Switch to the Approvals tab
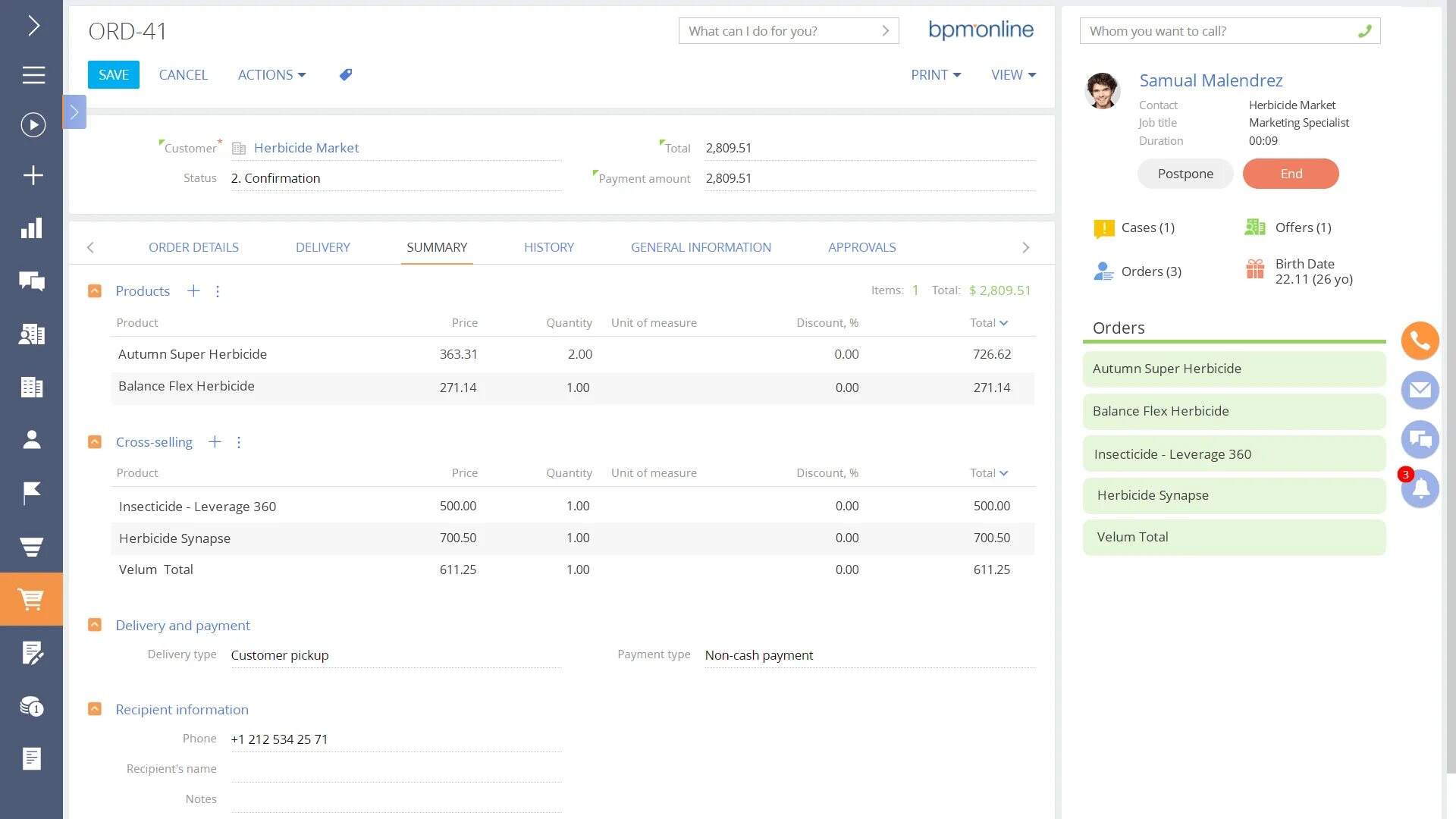This screenshot has height=819, width=1456. pyautogui.click(x=861, y=247)
